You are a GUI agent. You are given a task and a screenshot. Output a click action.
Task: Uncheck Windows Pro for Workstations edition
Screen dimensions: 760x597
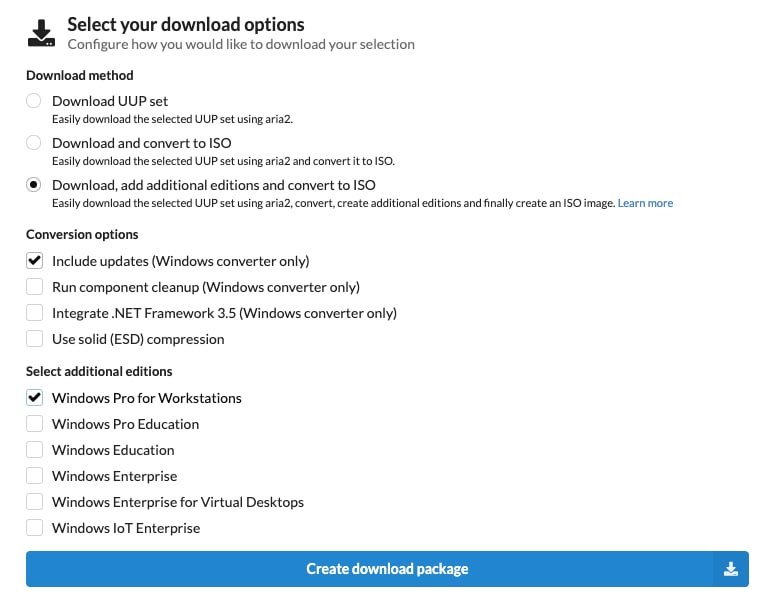pyautogui.click(x=34, y=398)
